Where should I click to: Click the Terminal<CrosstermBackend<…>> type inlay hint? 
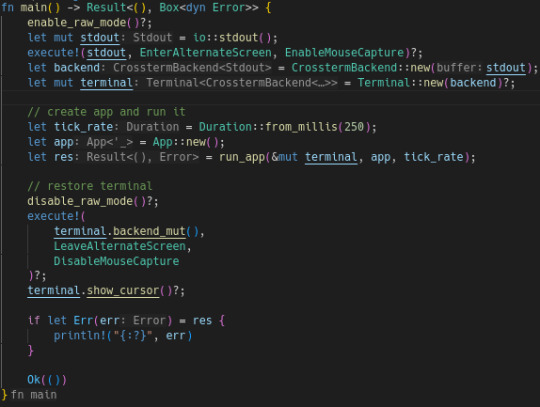click(x=242, y=83)
